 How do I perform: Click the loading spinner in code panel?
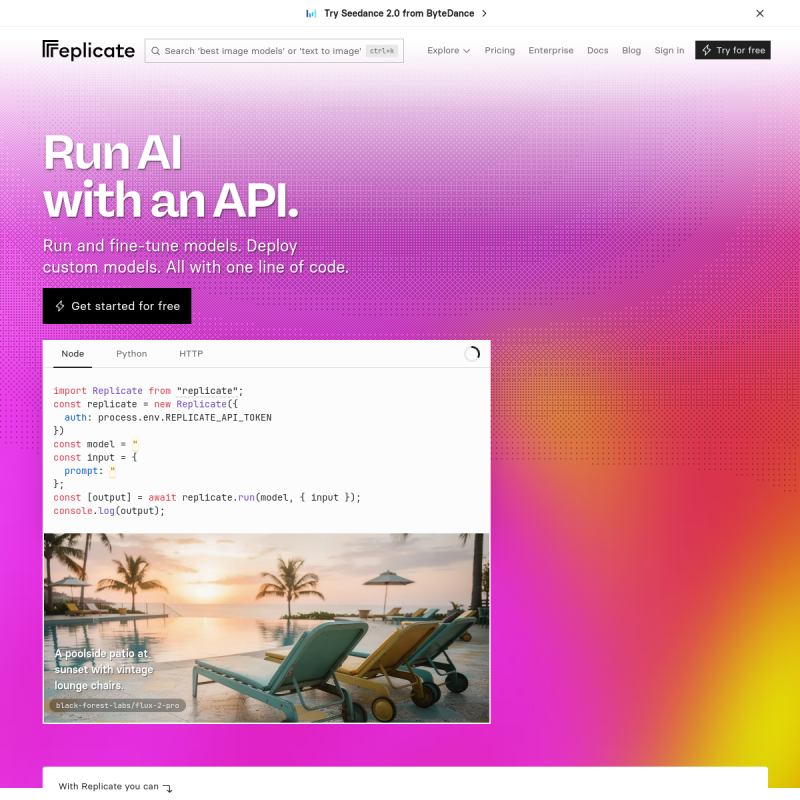(x=472, y=354)
